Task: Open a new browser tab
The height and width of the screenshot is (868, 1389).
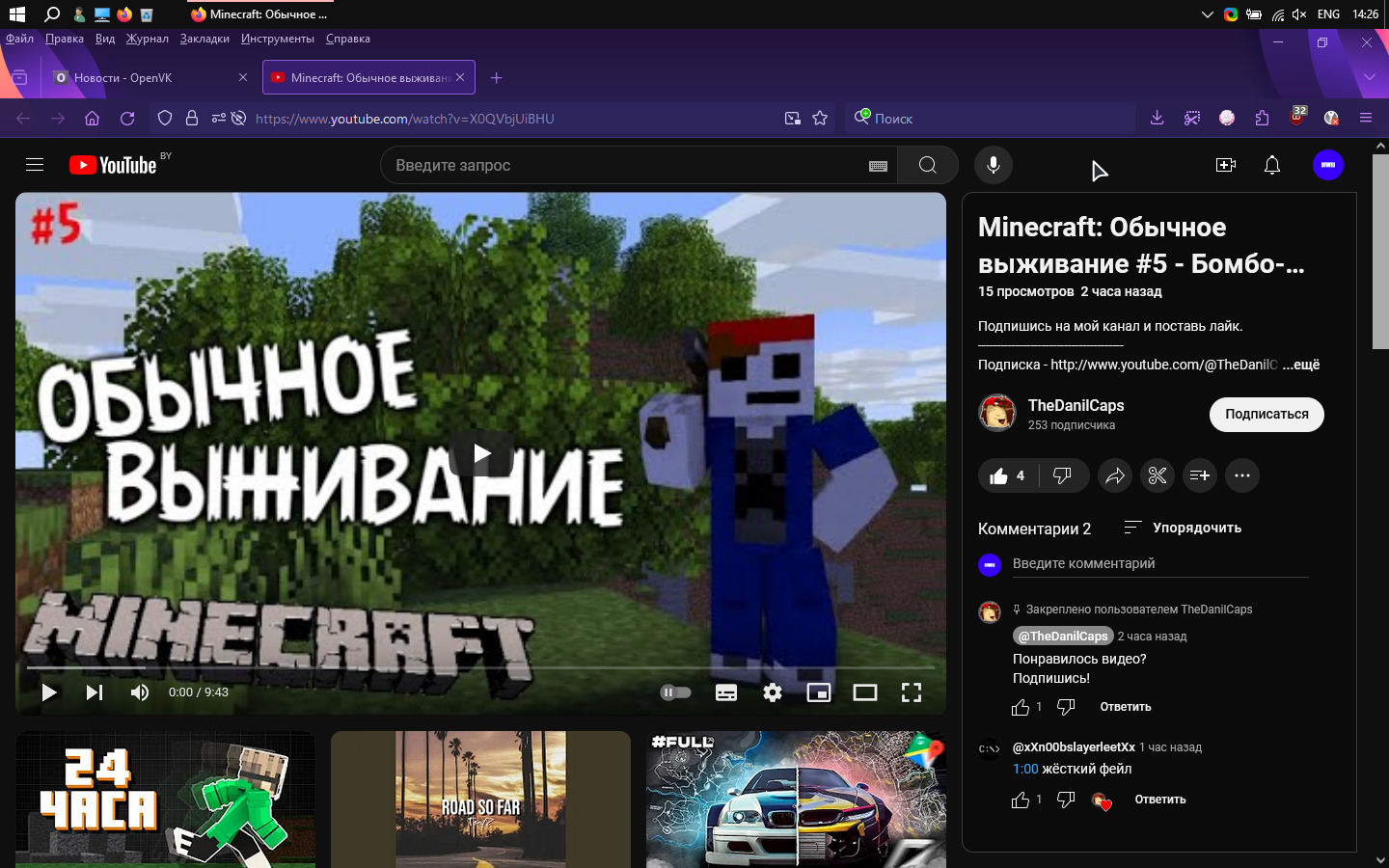Action: coord(497,77)
